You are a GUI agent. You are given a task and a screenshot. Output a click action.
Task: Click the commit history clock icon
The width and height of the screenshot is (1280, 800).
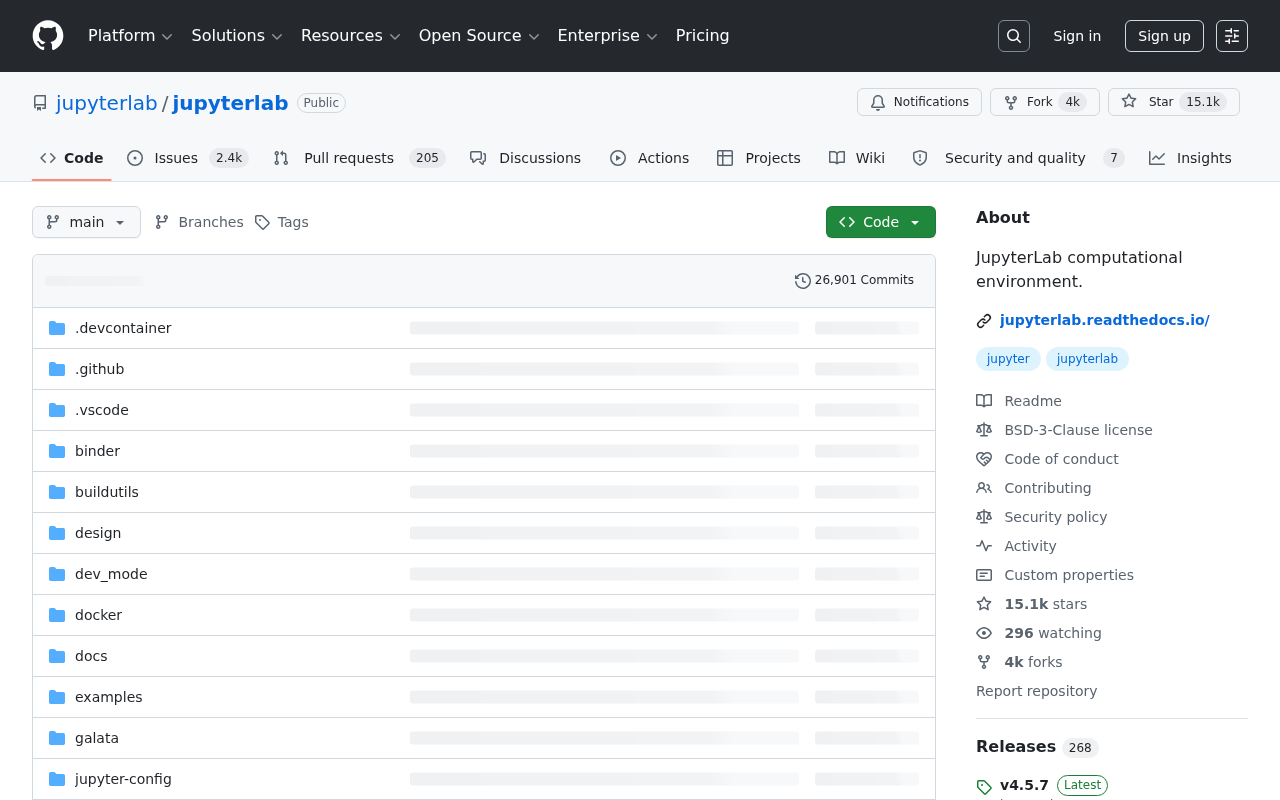click(803, 281)
